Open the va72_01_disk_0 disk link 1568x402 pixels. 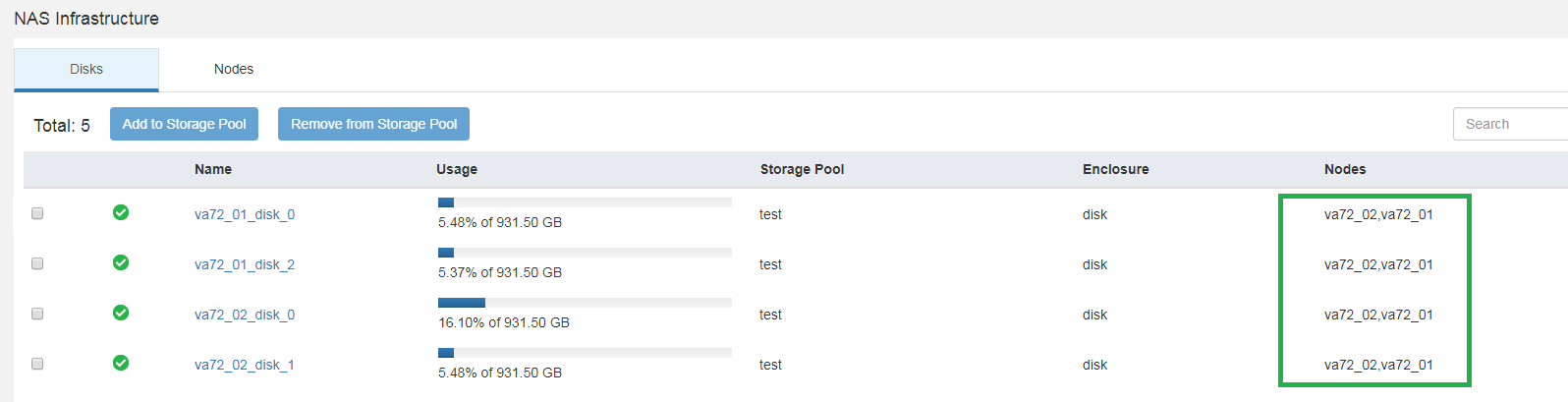click(x=245, y=214)
